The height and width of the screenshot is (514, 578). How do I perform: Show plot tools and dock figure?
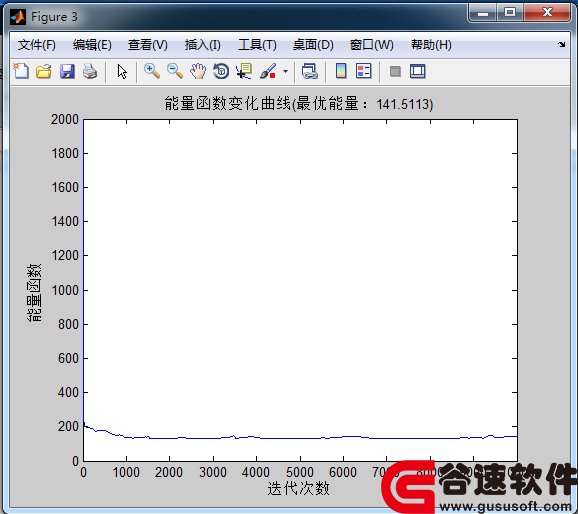point(418,71)
